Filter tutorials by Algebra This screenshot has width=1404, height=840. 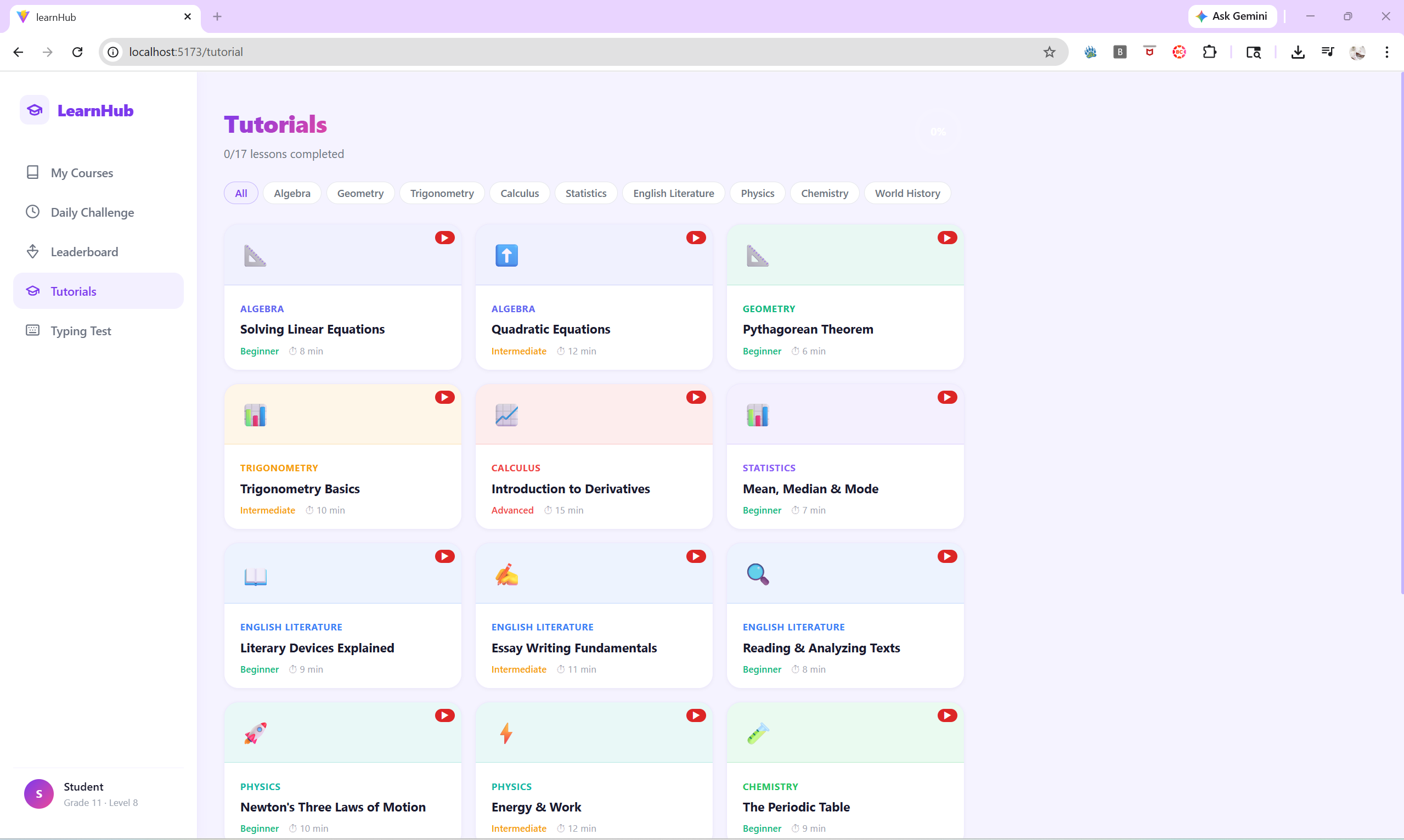(x=292, y=193)
